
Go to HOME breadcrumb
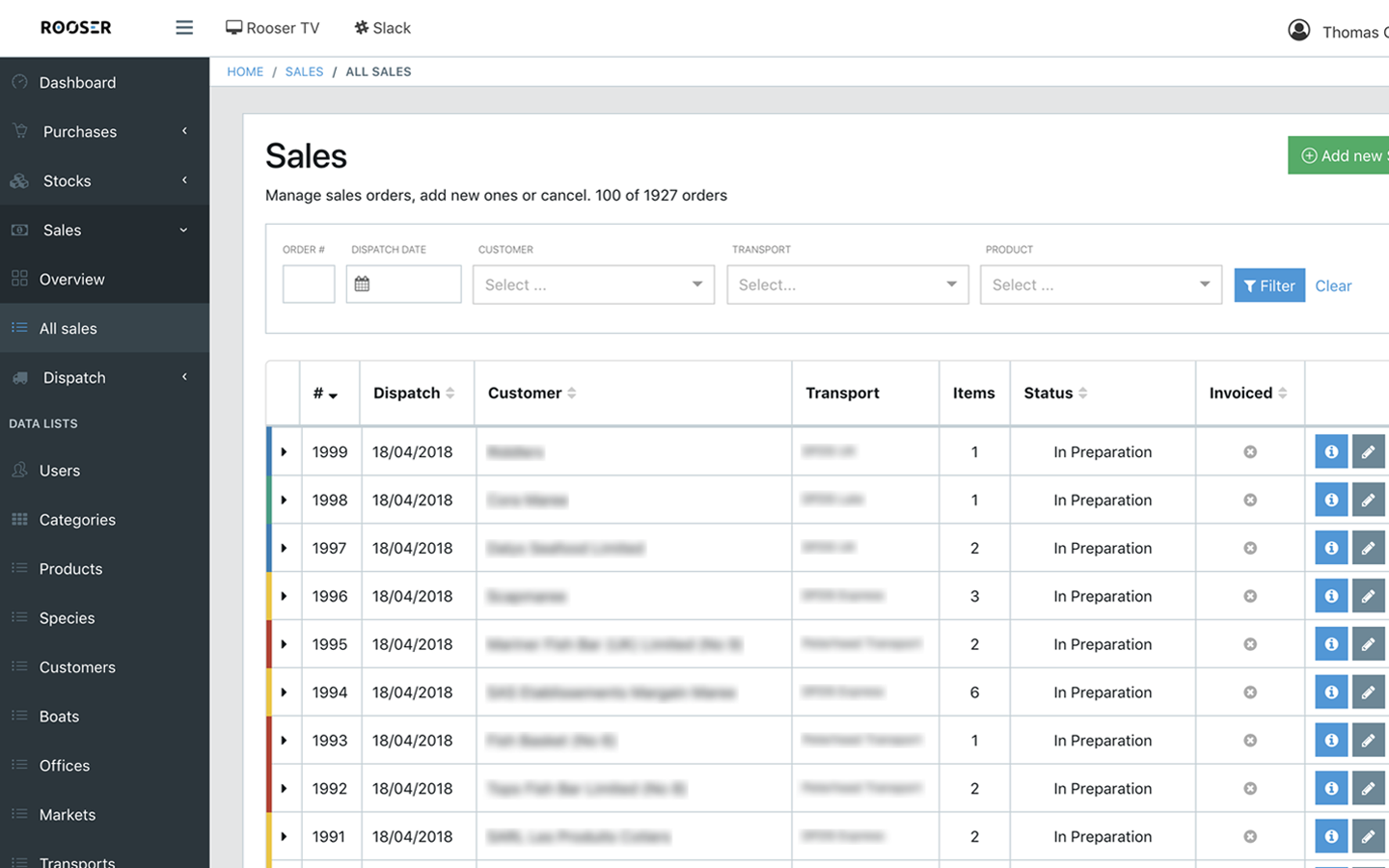tap(245, 71)
